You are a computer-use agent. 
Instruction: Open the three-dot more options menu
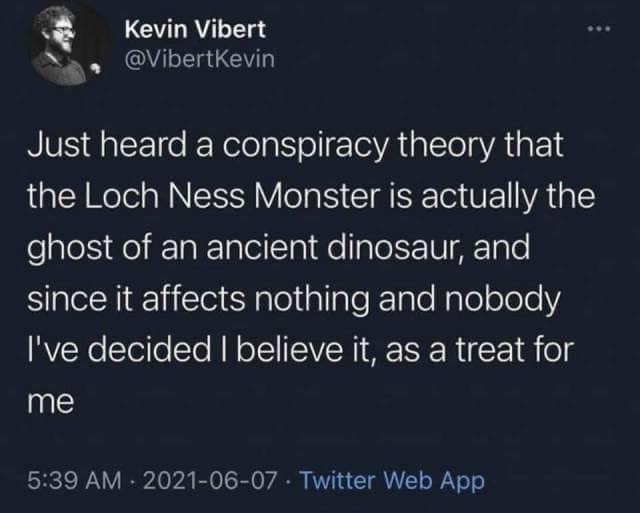pyautogui.click(x=599, y=29)
